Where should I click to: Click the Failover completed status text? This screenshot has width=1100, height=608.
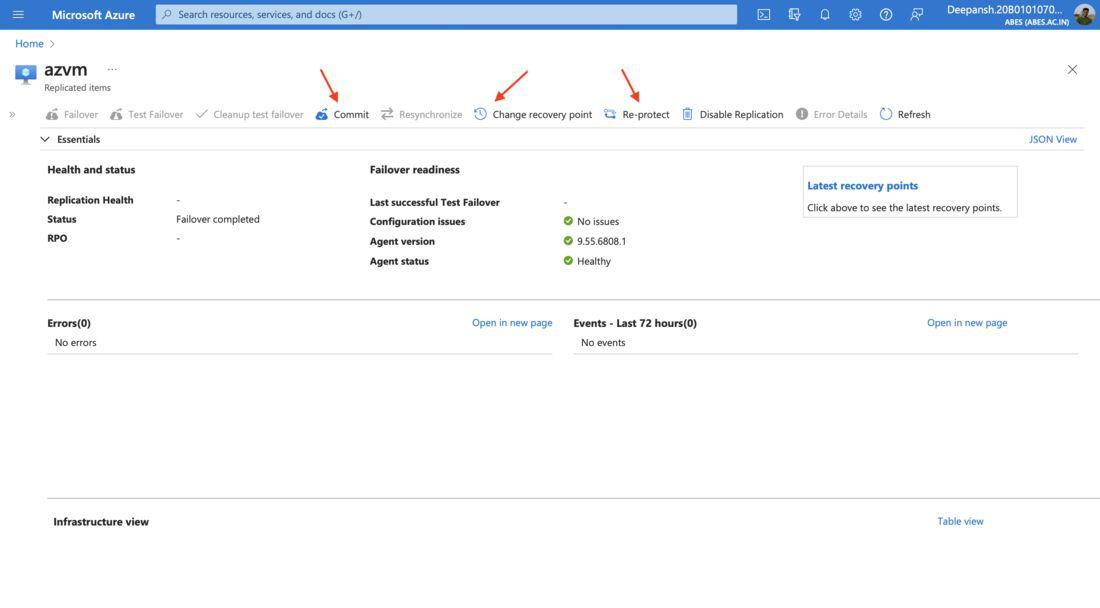point(217,219)
